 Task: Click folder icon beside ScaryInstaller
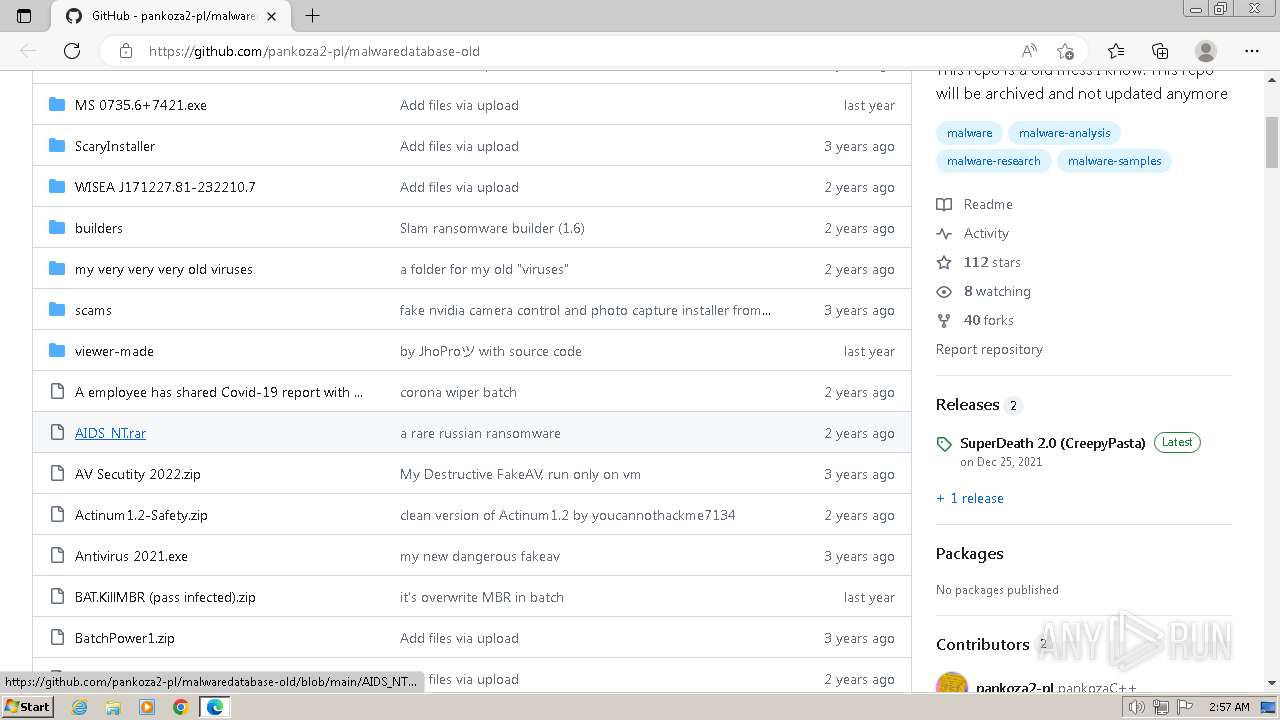coord(57,146)
